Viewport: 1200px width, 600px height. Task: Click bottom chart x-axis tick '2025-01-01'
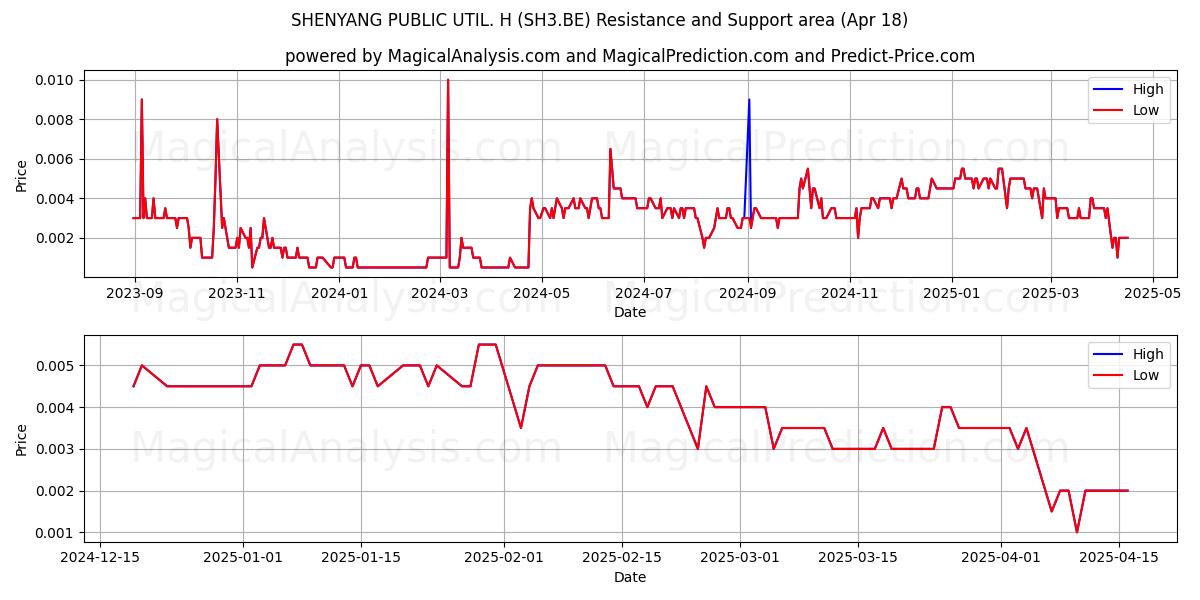243,558
